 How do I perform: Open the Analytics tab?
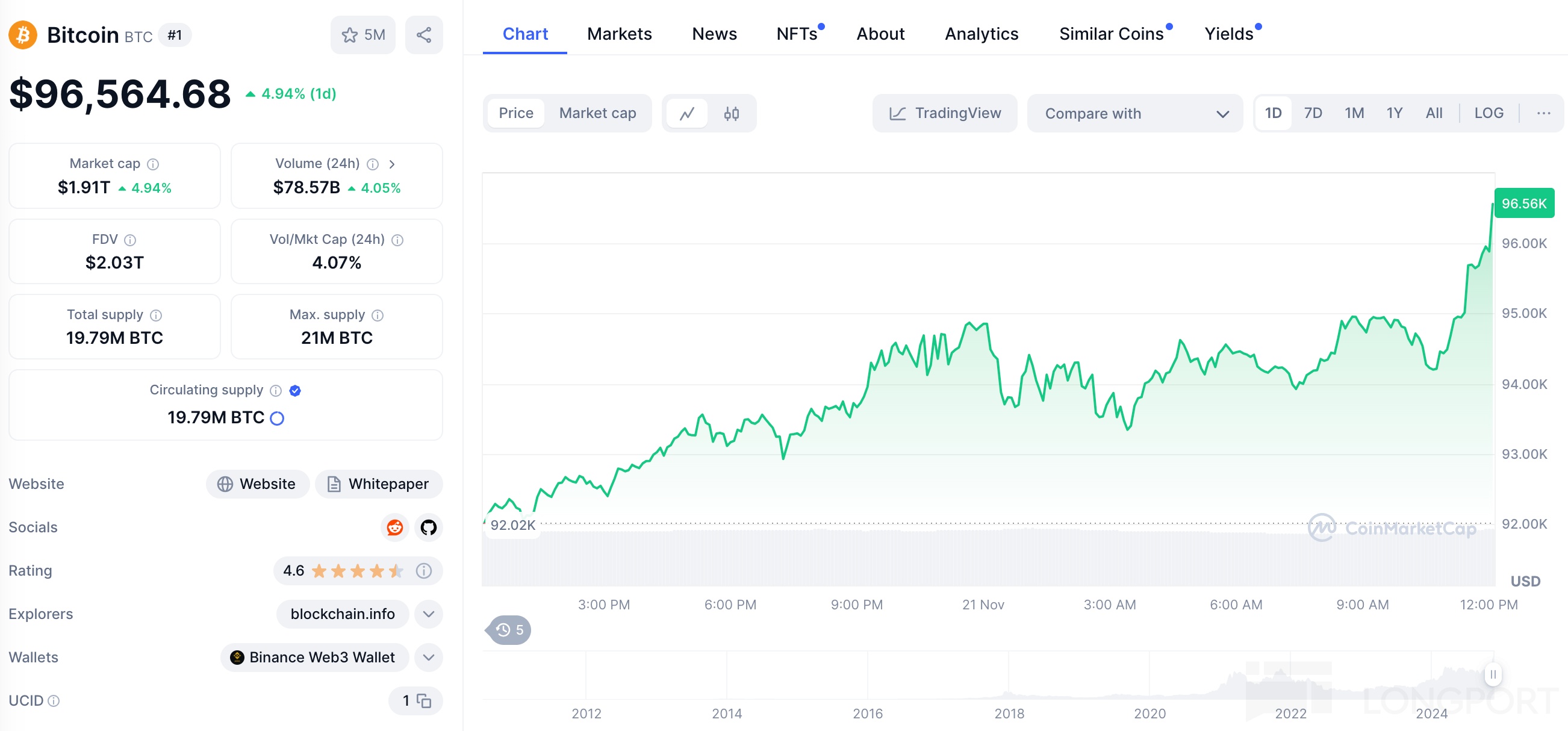click(982, 34)
